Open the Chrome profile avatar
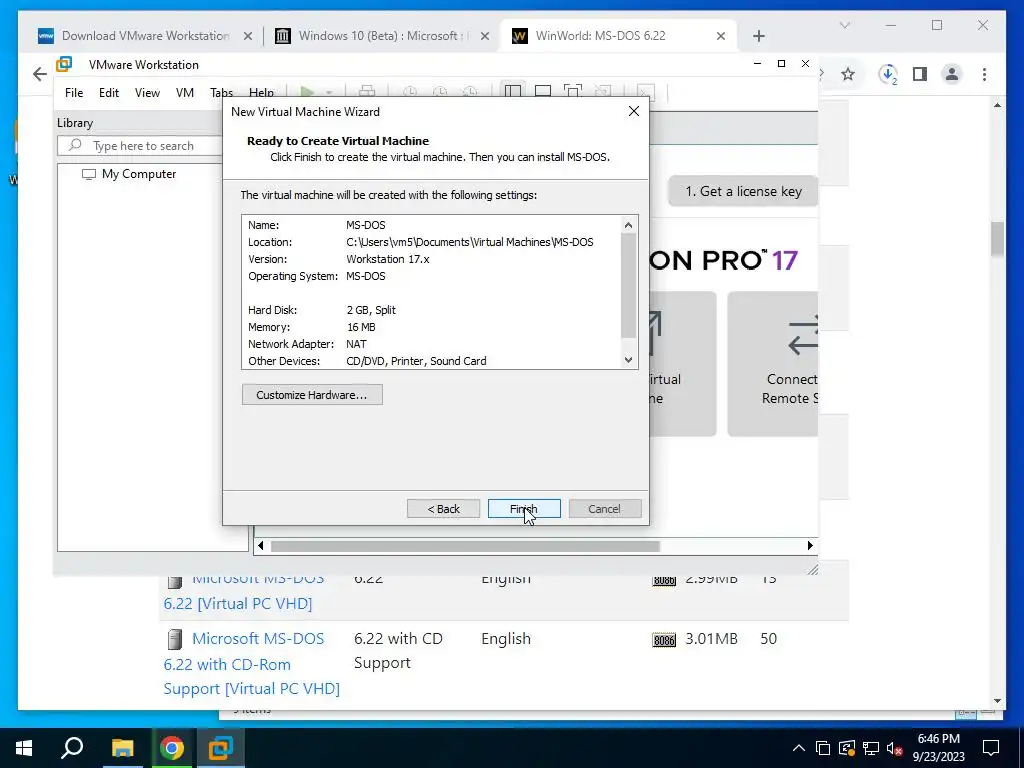Image resolution: width=1024 pixels, height=768 pixels. tap(952, 74)
